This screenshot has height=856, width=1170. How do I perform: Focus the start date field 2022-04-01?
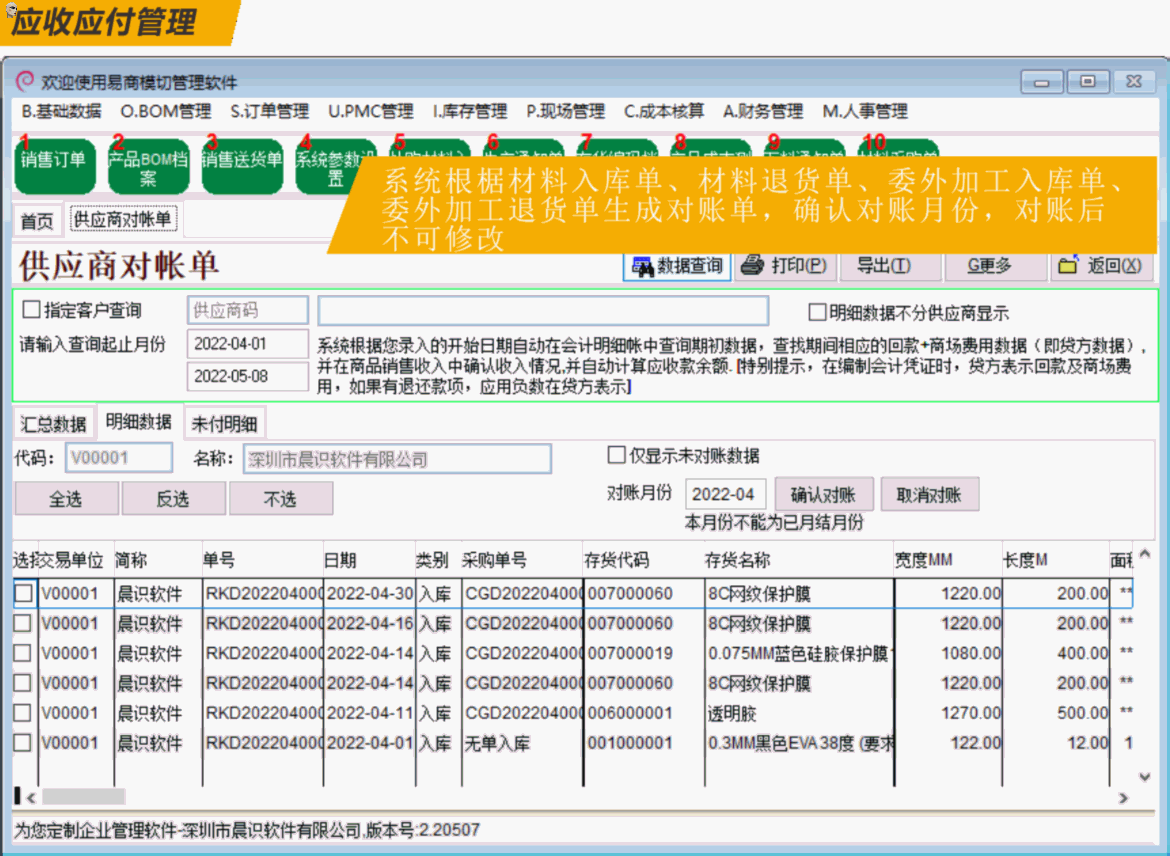point(248,344)
